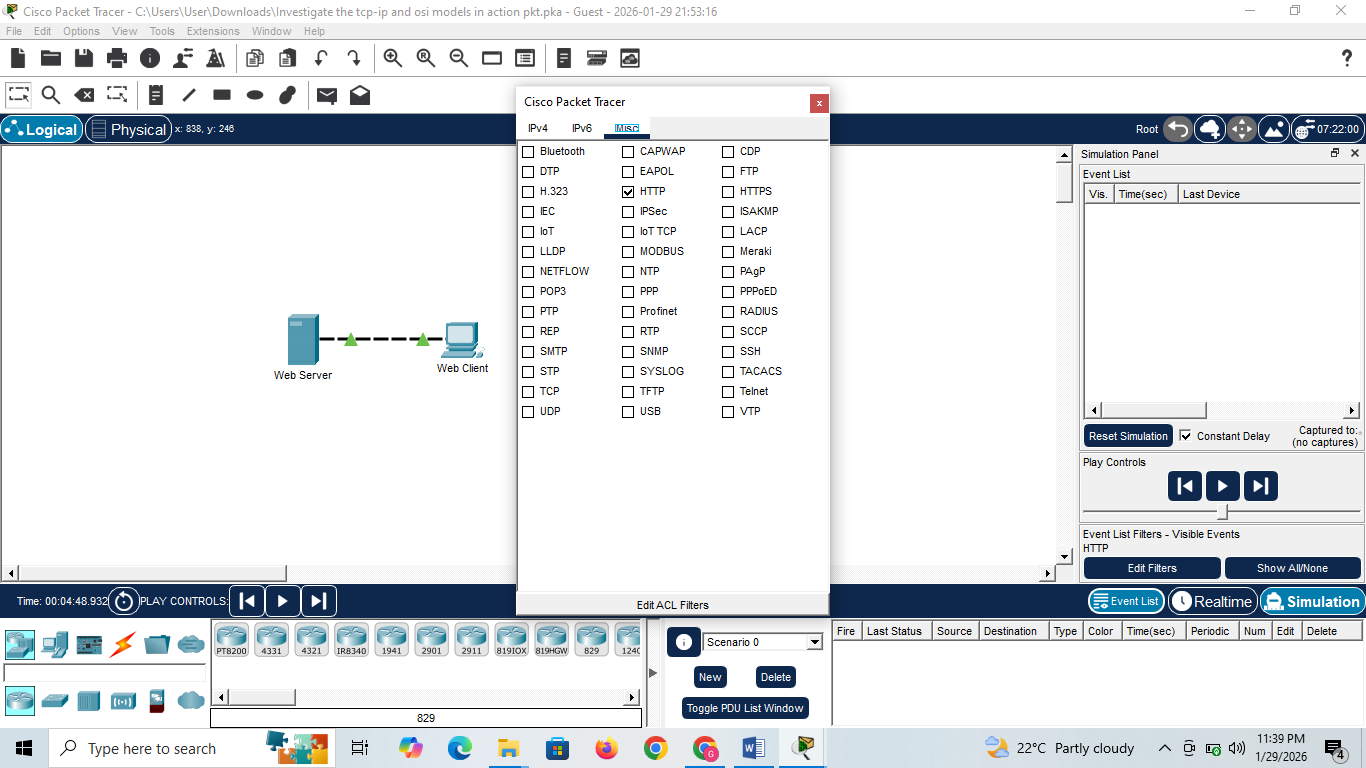The width and height of the screenshot is (1366, 768).
Task: Click the Zoom In icon
Action: 393,58
